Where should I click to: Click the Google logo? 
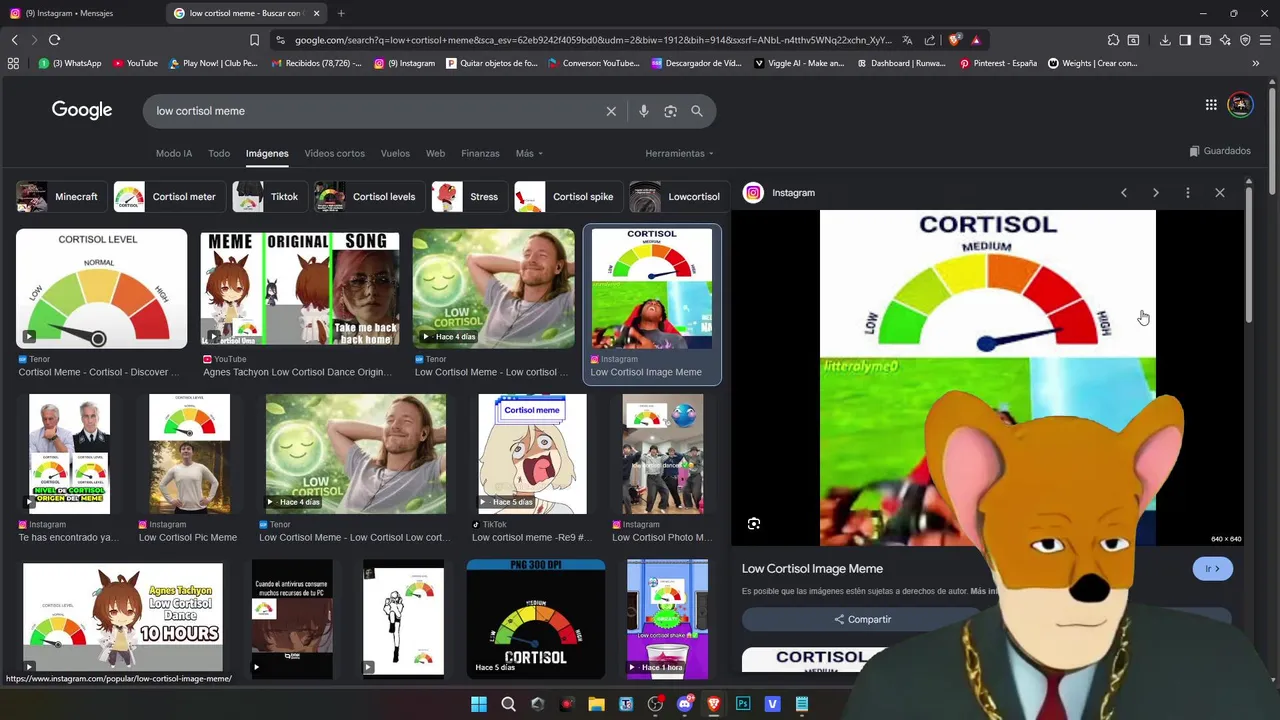point(82,110)
